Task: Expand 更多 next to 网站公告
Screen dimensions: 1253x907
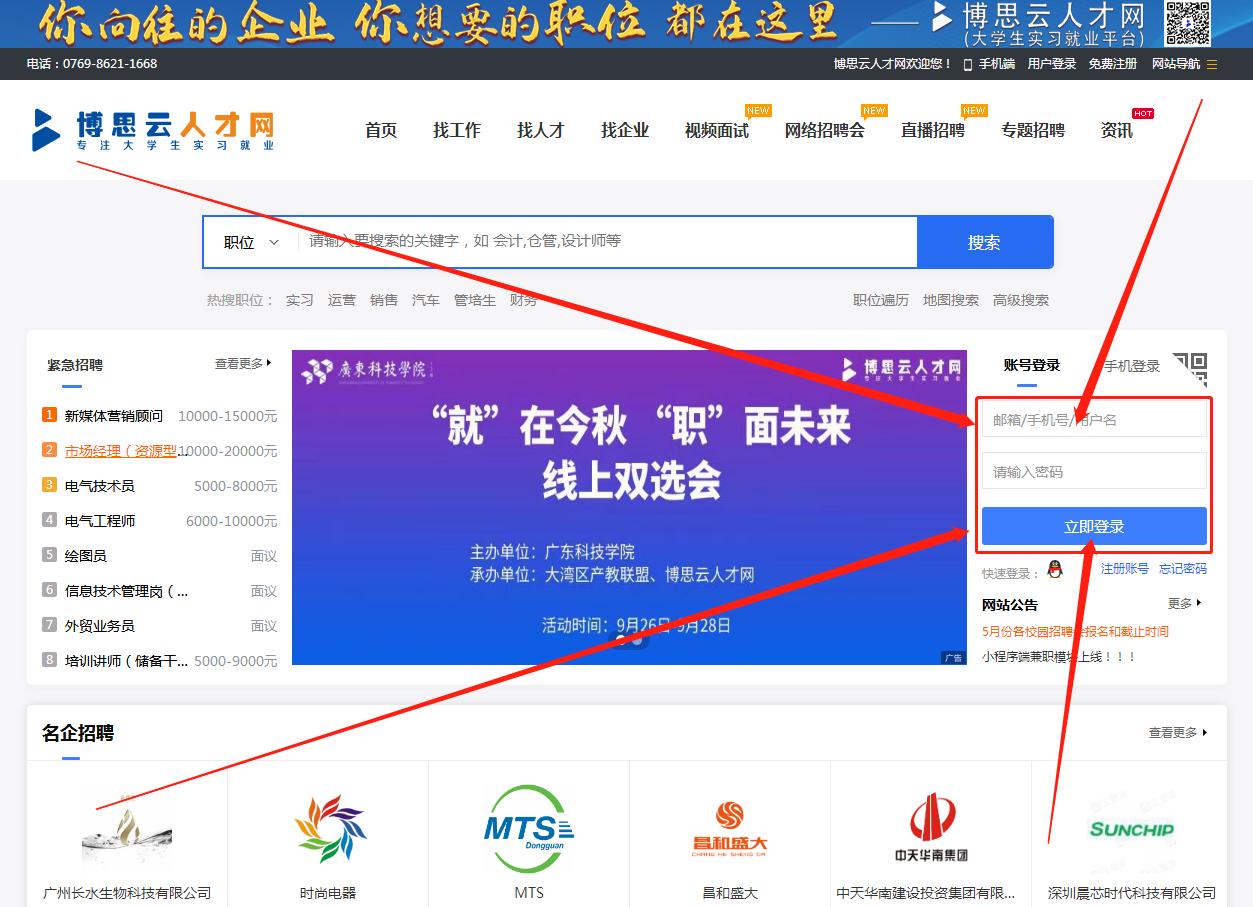Action: pyautogui.click(x=1184, y=604)
